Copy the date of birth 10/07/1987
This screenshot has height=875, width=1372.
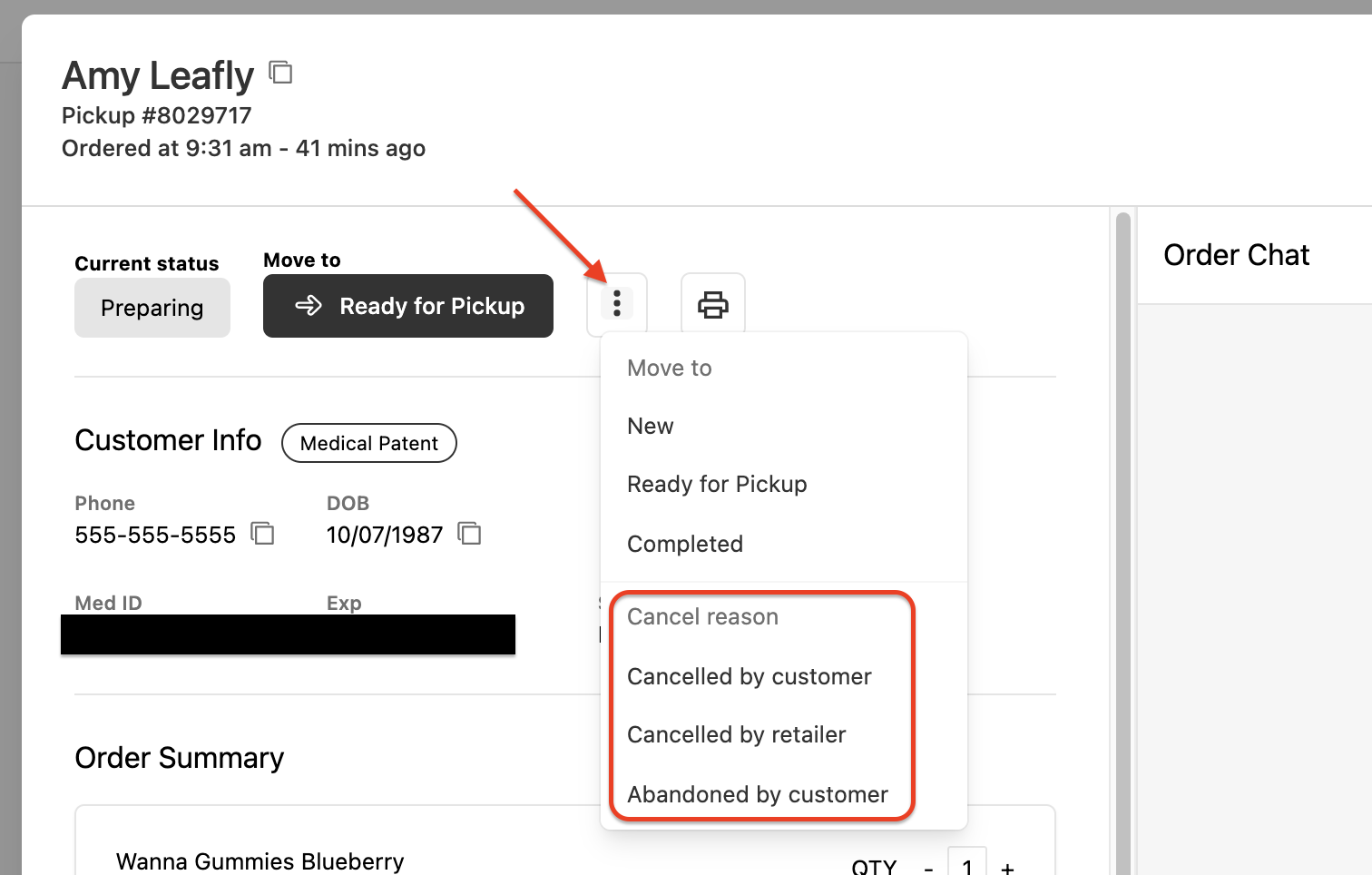[x=469, y=534]
